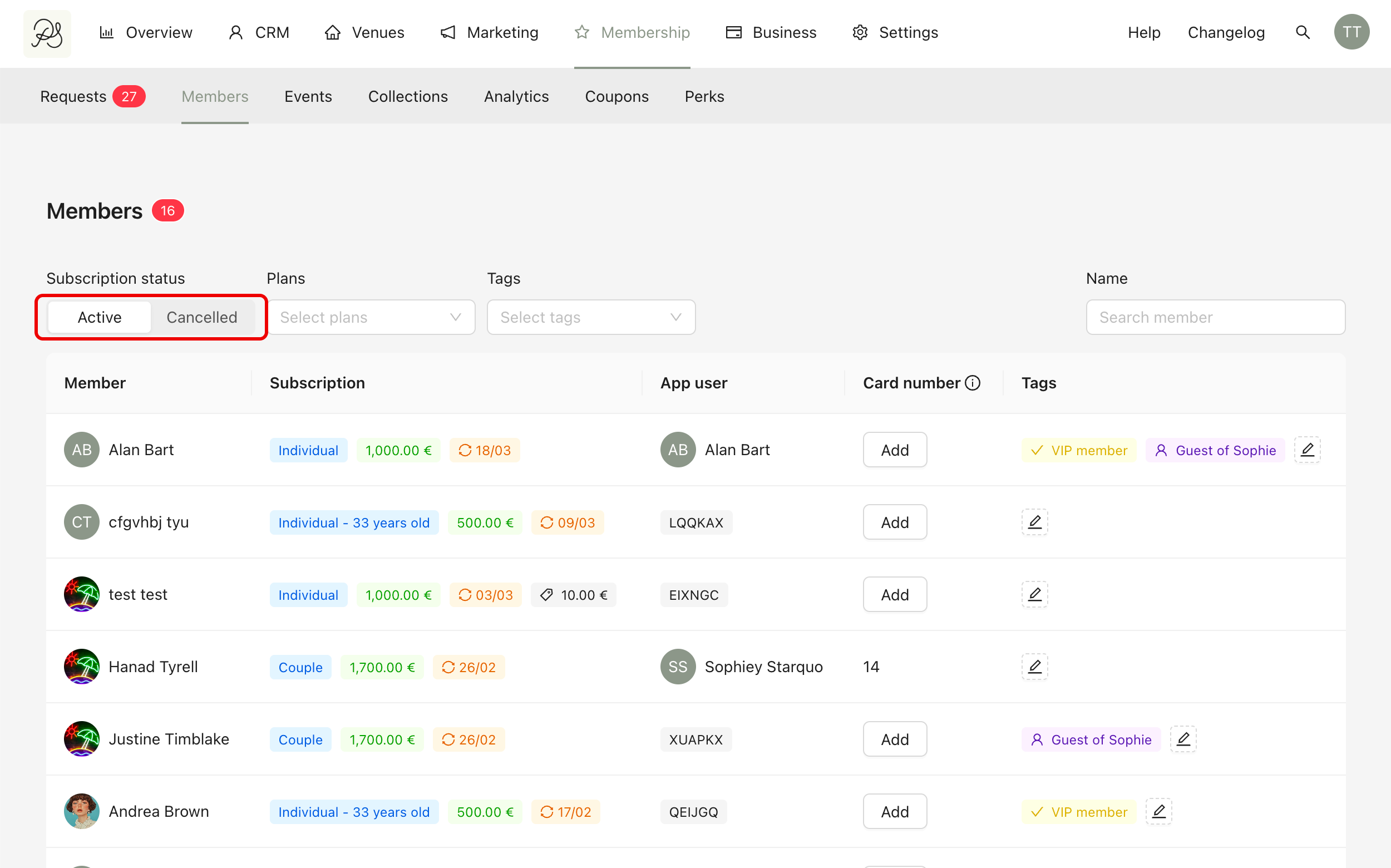
Task: Click the Card number info icon
Action: coord(973,383)
